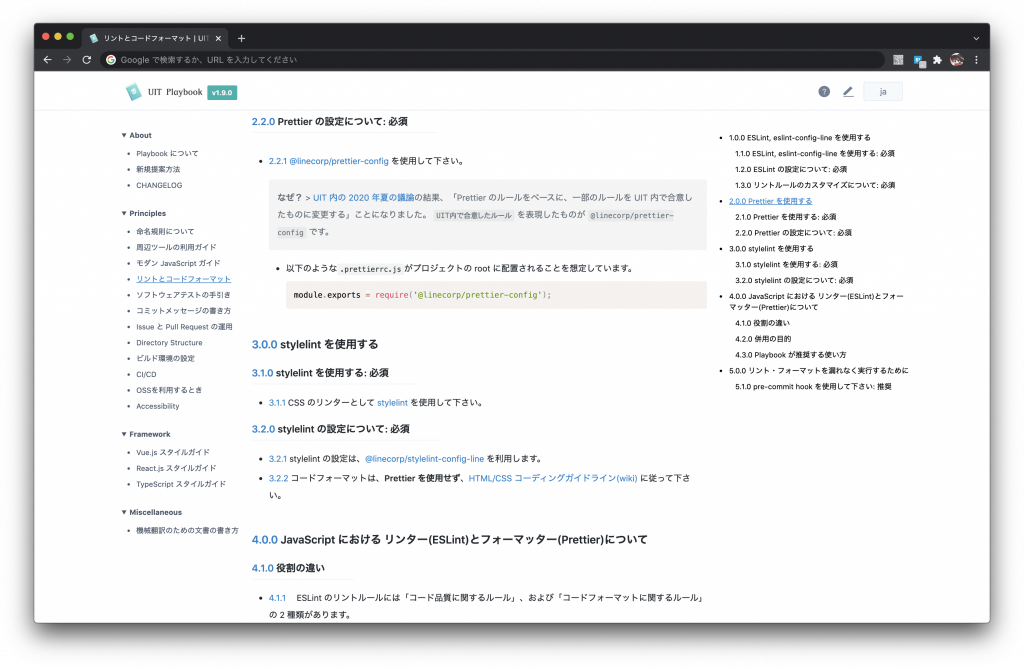
Task: Click the edit pencil icon in header
Action: coord(848,91)
